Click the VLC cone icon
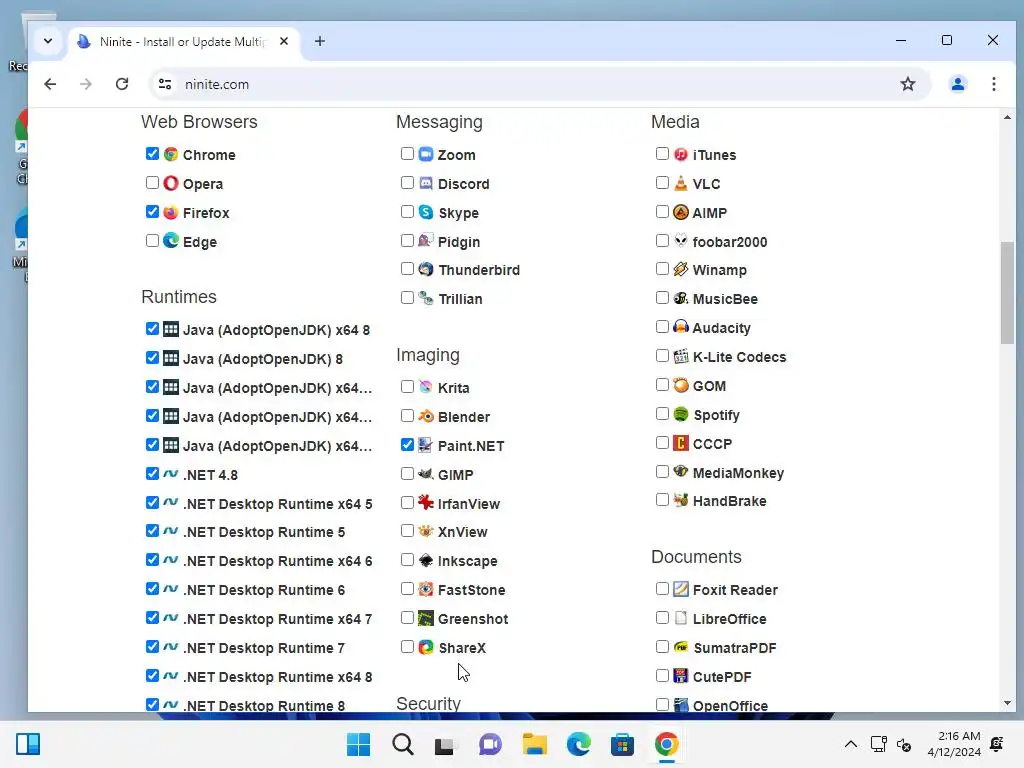1024x768 pixels. pos(680,183)
